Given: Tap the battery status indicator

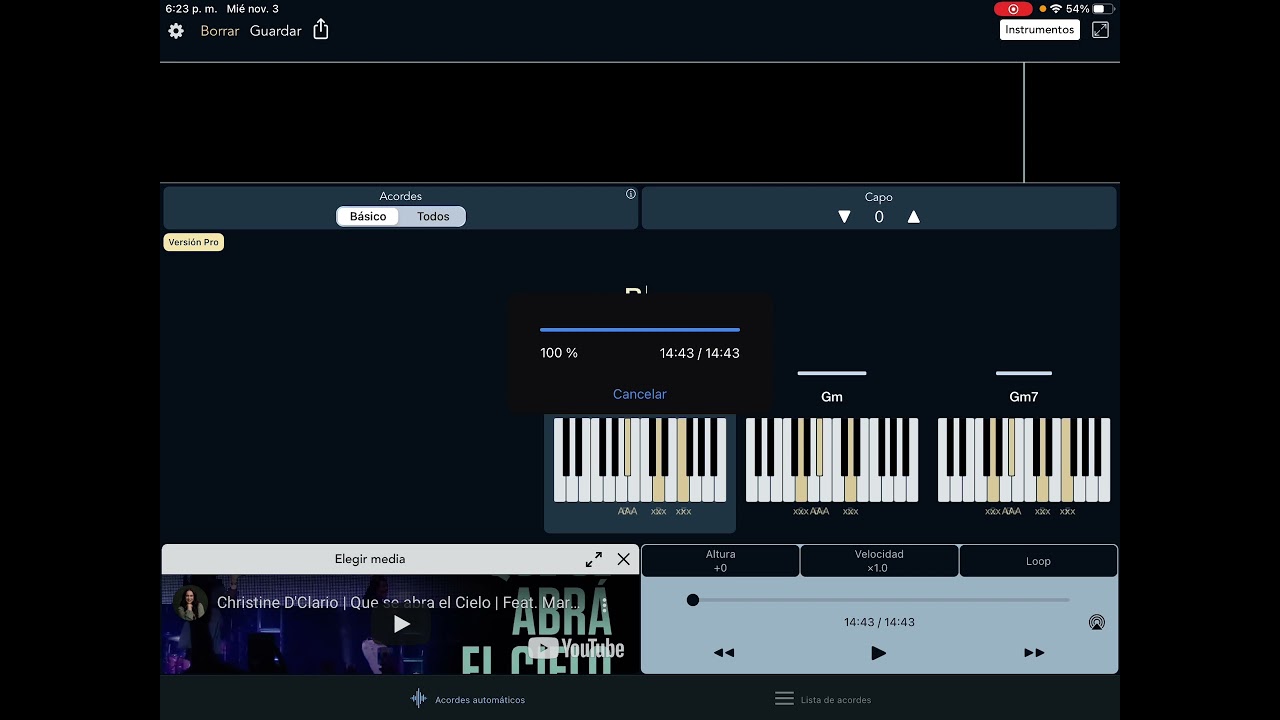Looking at the screenshot, I should (x=1105, y=9).
